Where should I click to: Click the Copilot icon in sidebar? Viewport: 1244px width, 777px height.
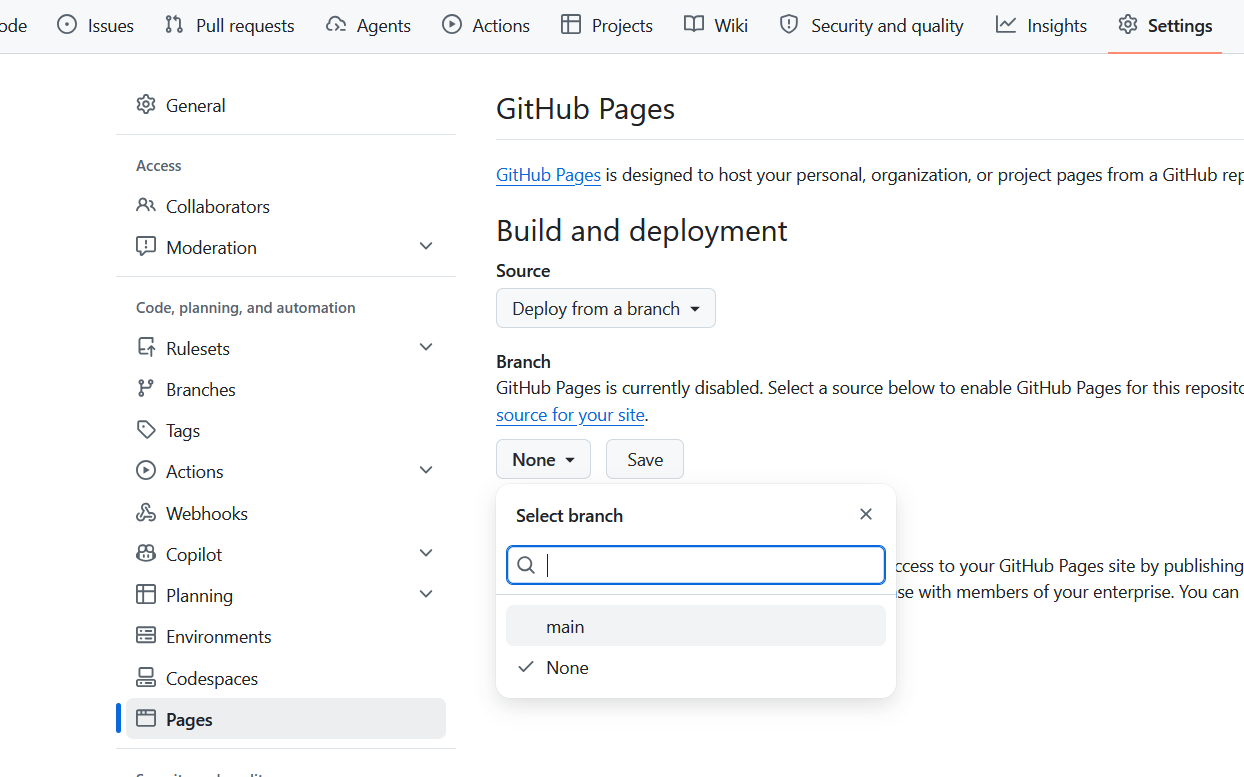point(146,553)
